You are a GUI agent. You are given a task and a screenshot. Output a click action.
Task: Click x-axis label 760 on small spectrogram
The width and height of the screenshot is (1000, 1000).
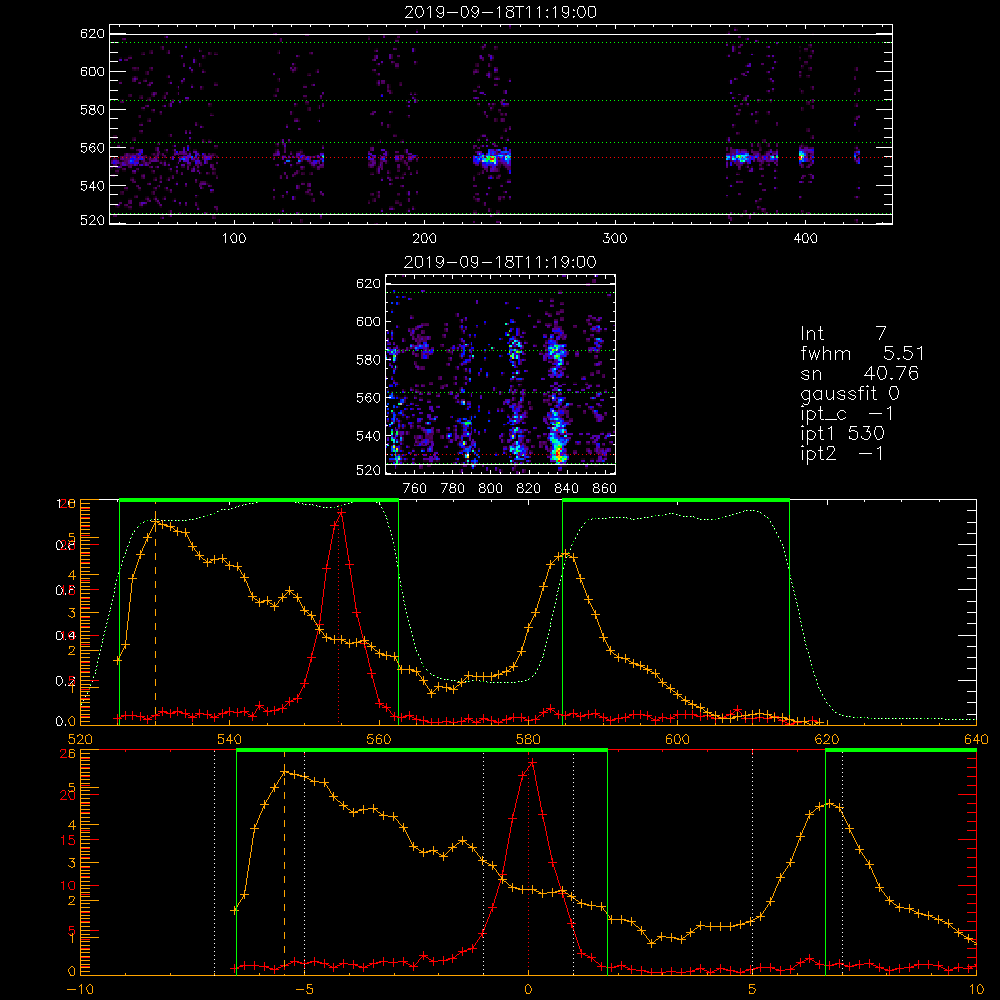pos(415,489)
